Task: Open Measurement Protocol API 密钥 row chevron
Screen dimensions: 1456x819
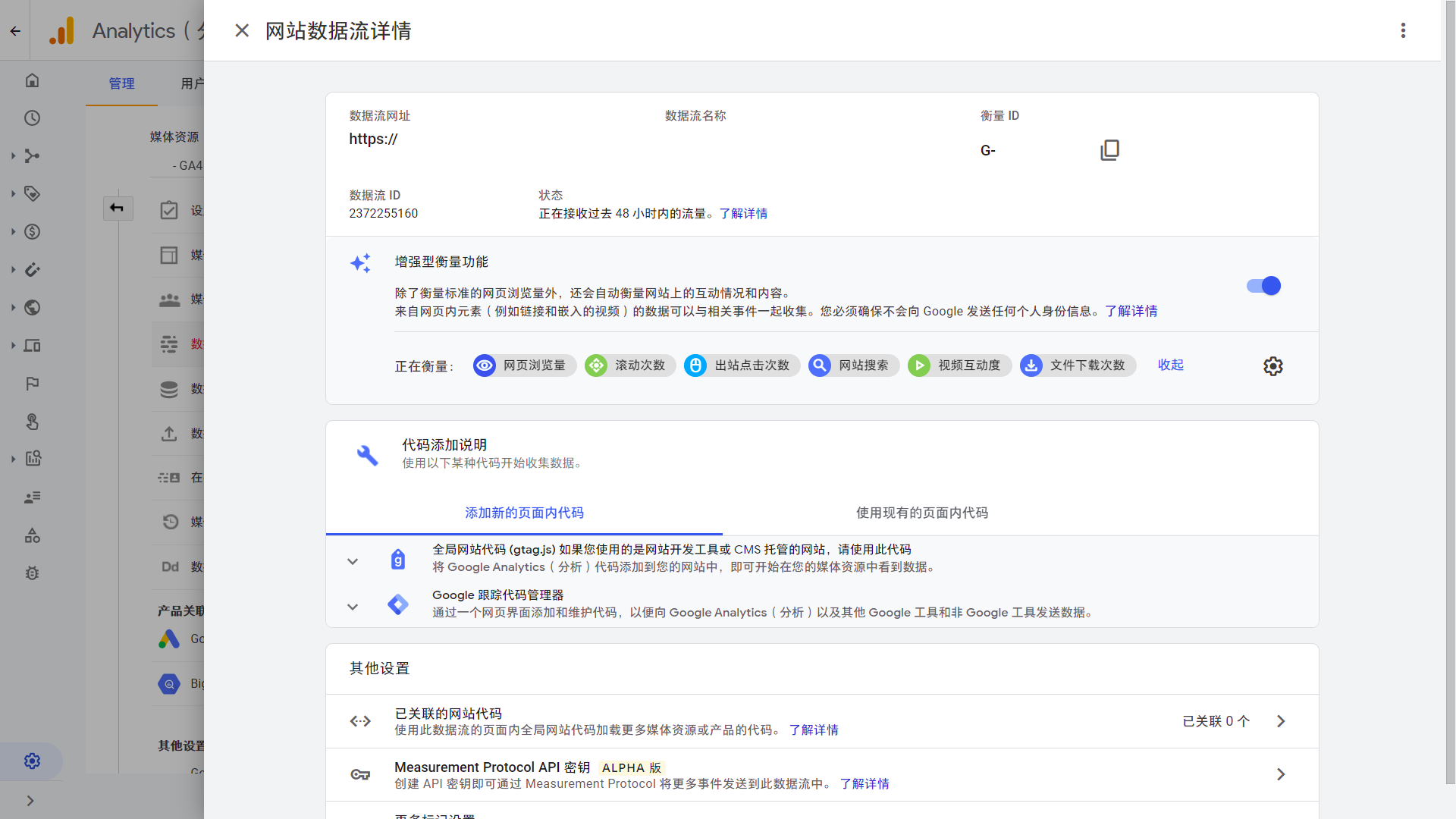Action: pos(1281,774)
